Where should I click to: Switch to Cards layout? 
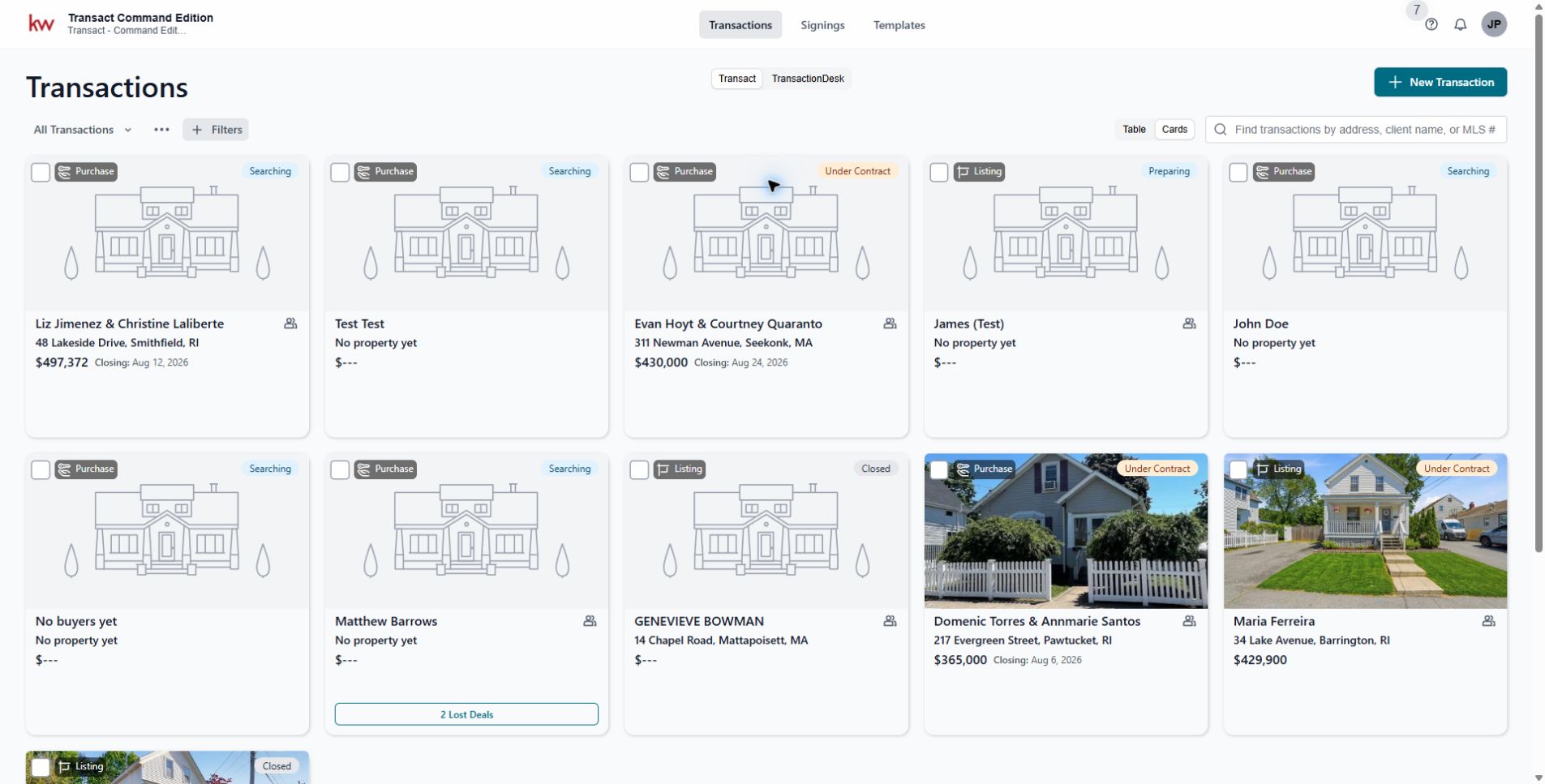click(x=1174, y=130)
